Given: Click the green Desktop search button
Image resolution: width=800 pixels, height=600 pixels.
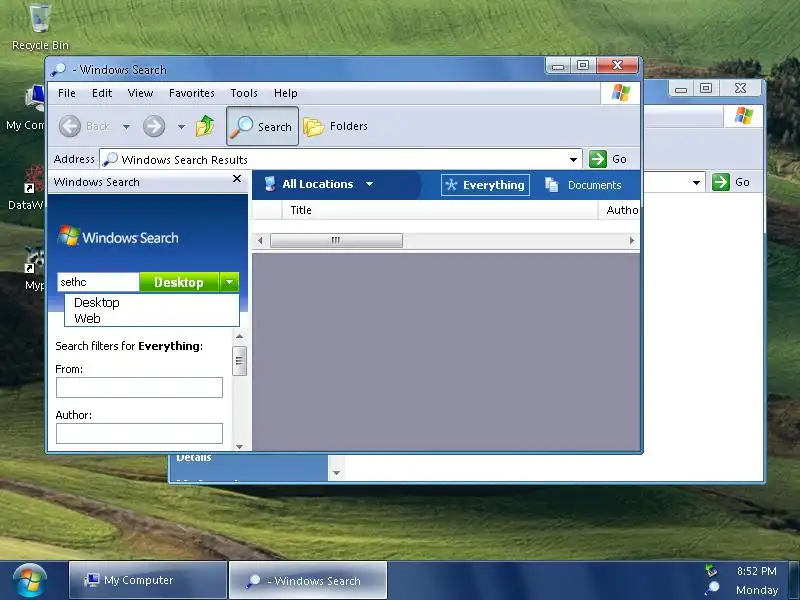Looking at the screenshot, I should (179, 282).
